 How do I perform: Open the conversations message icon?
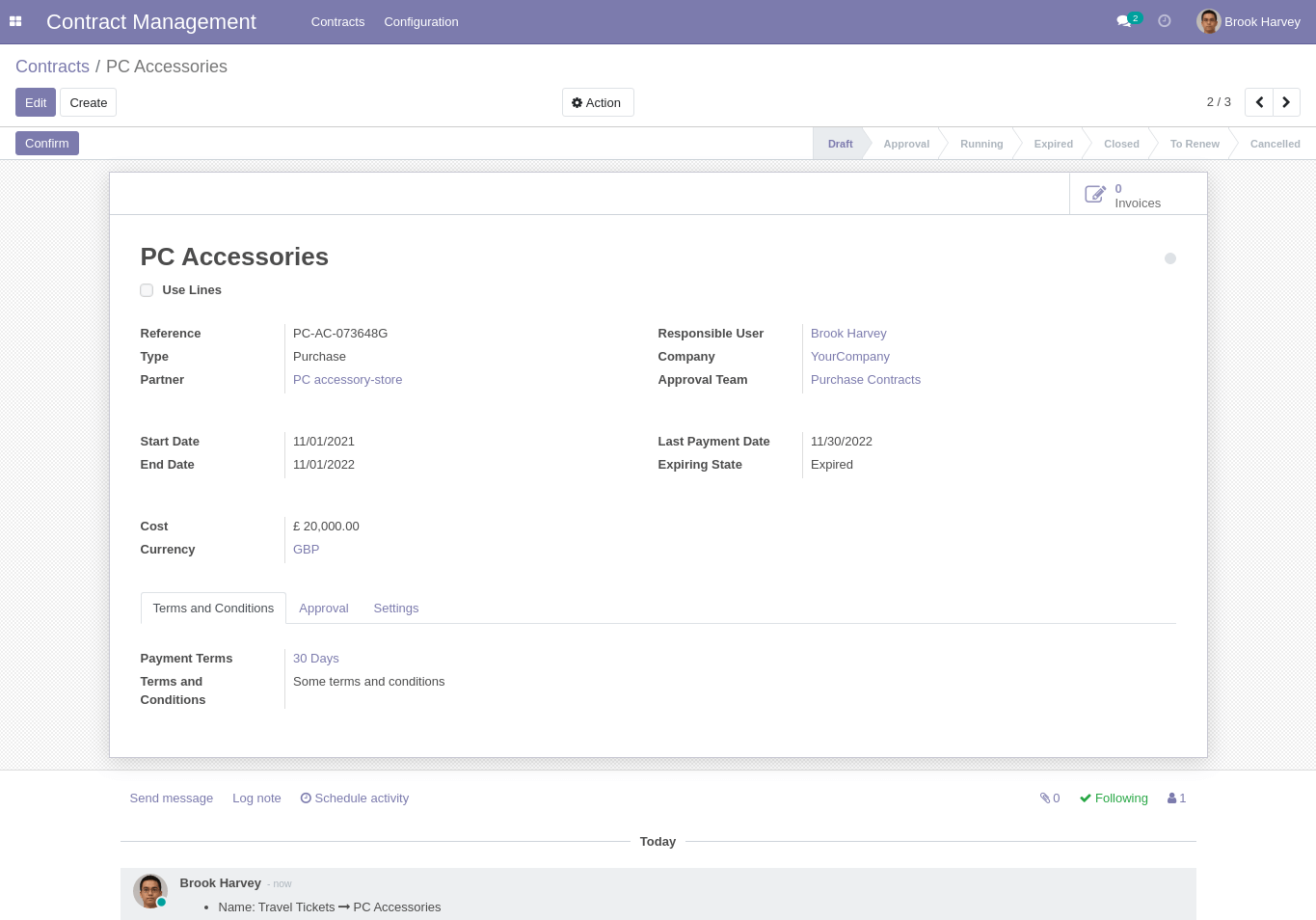point(1123,21)
